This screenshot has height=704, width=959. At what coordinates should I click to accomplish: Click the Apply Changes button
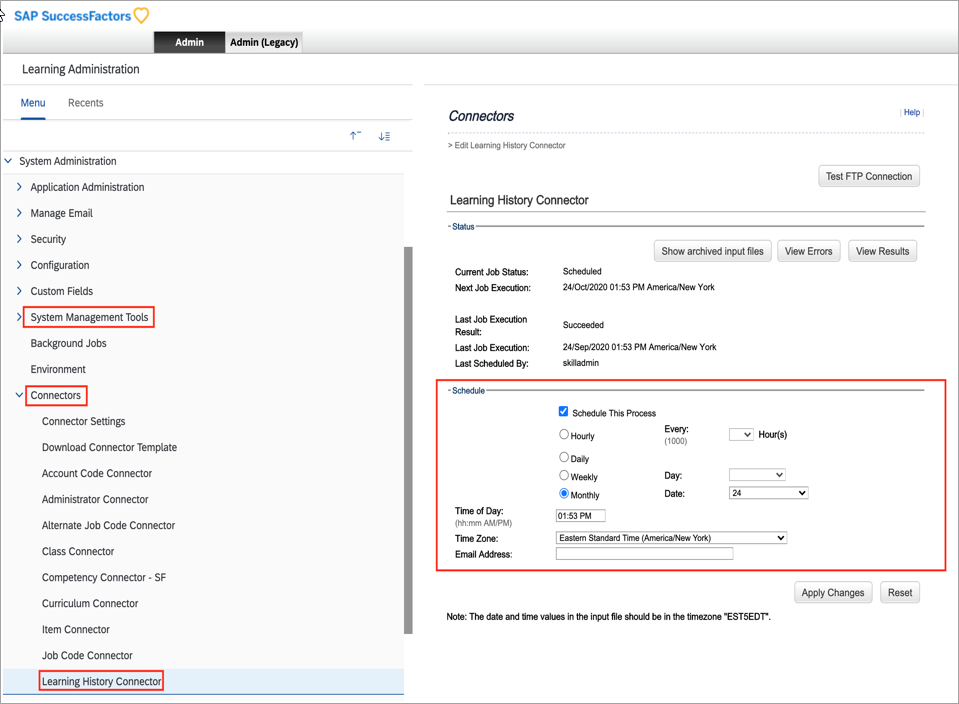832,592
